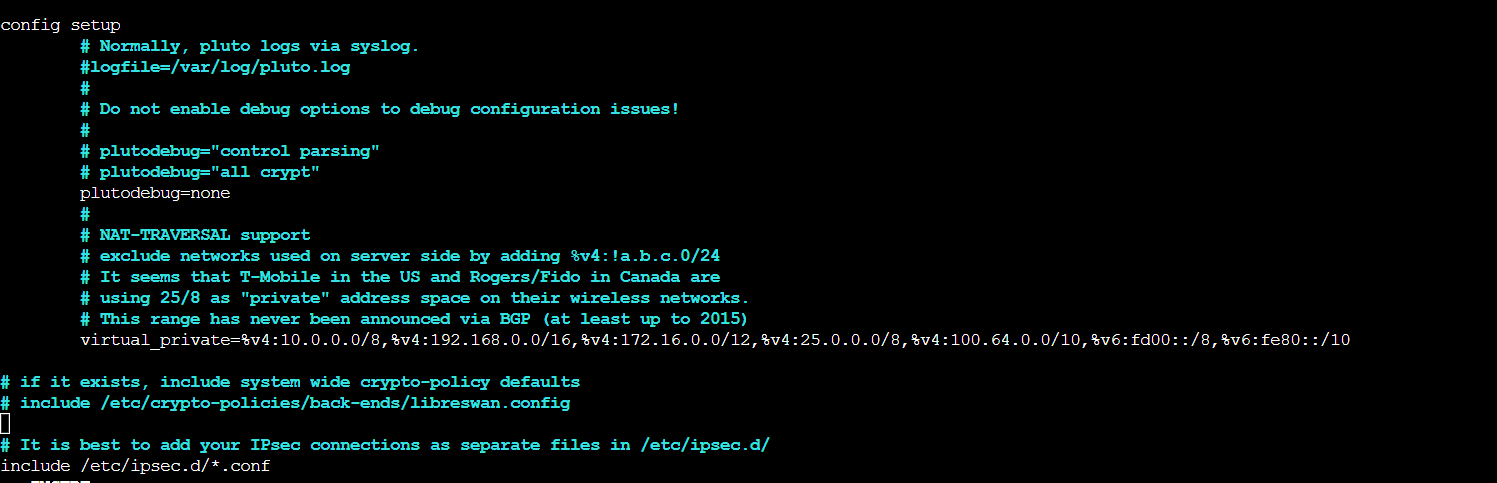Click the plutodebug="control parsing" comment
This screenshot has height=483, width=1497.
[x=230, y=151]
